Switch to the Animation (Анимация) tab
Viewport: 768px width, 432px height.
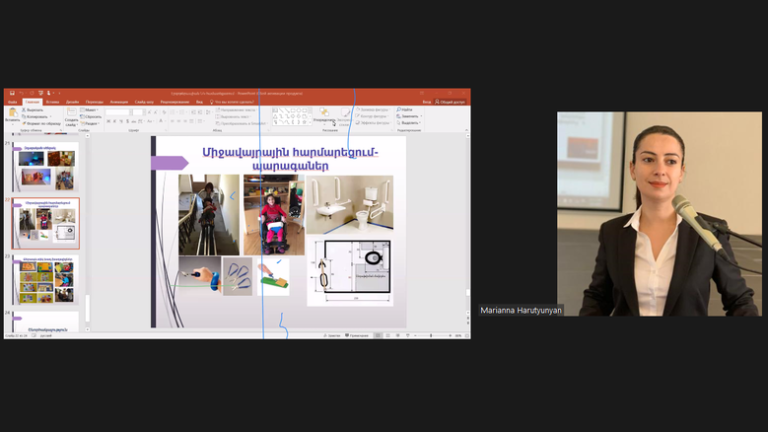click(x=119, y=101)
